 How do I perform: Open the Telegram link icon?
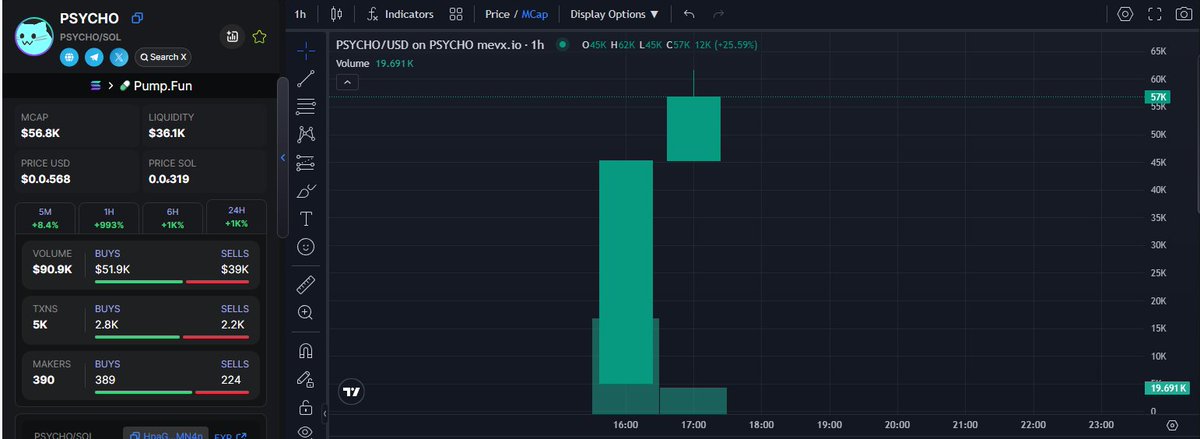(x=95, y=57)
